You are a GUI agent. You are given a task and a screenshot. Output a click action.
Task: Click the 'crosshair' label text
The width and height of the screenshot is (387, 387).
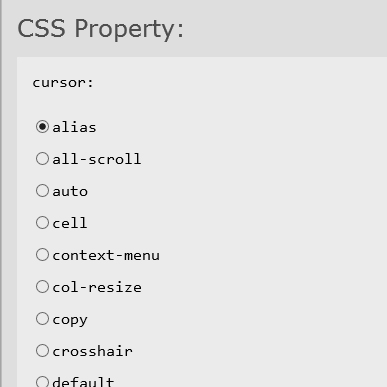tap(92, 351)
